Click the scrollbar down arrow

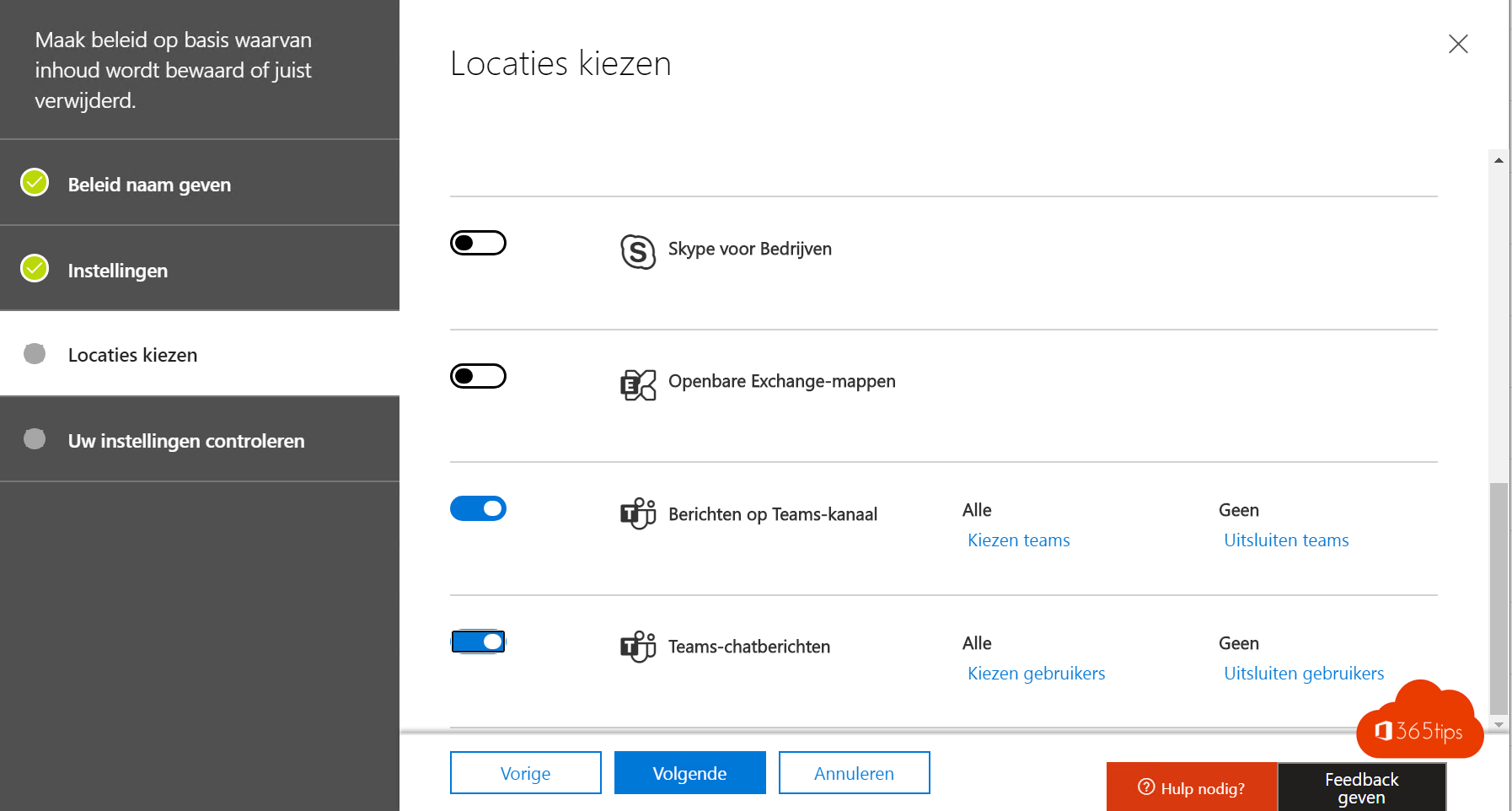pyautogui.click(x=1499, y=725)
